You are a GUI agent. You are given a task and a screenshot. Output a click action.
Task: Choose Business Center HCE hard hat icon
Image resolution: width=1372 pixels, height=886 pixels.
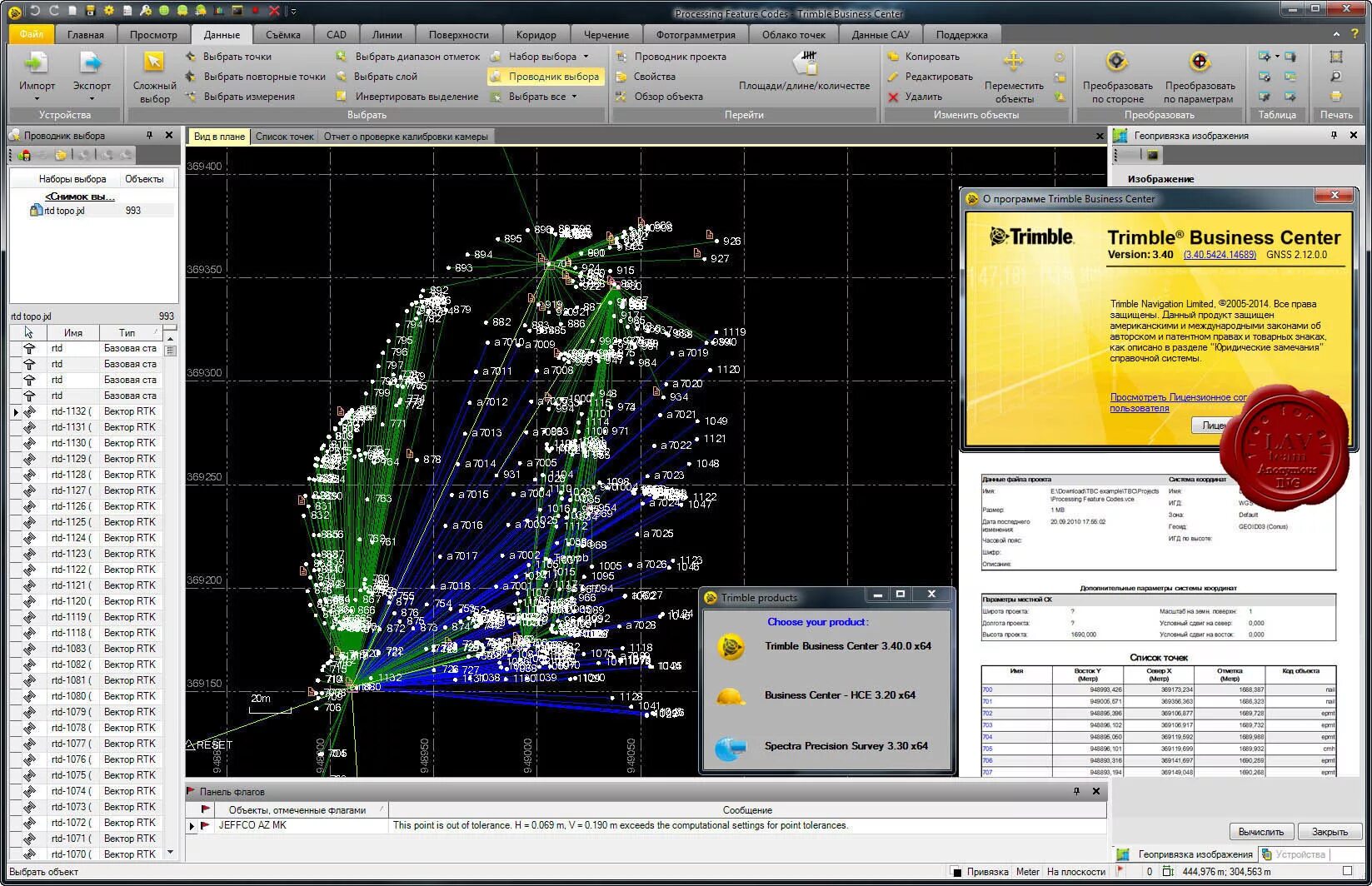[x=731, y=696]
